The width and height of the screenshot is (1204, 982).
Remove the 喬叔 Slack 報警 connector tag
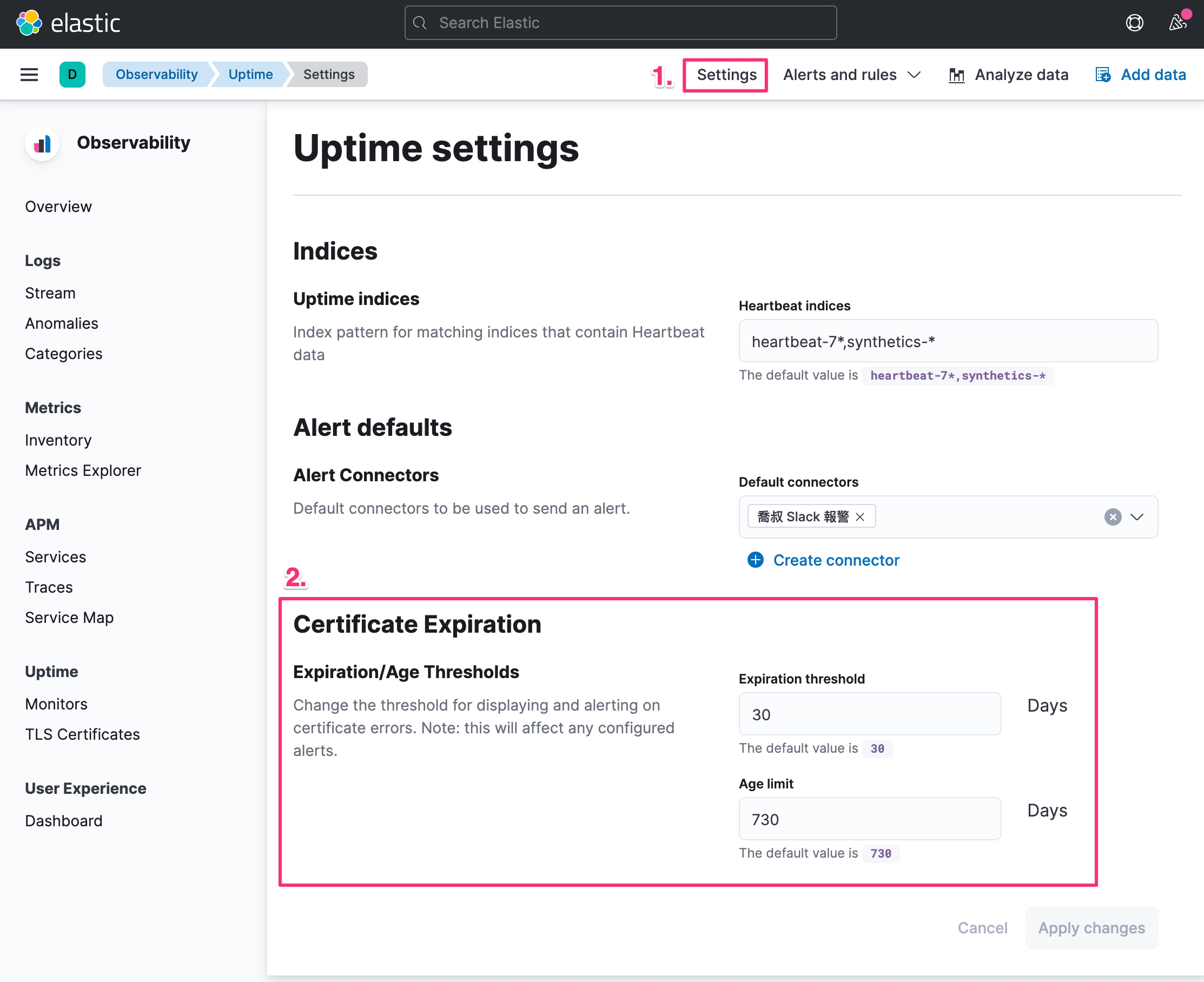860,516
